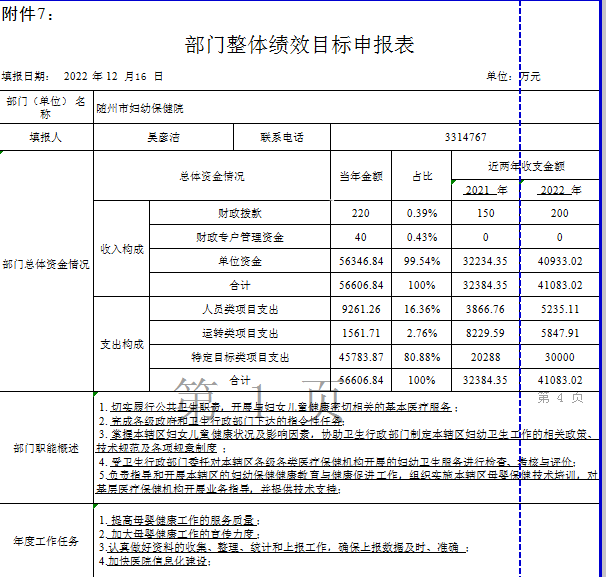This screenshot has height=577, width=606.
Task: Select the 特定目标类项目支出 row label
Action: tap(240, 357)
